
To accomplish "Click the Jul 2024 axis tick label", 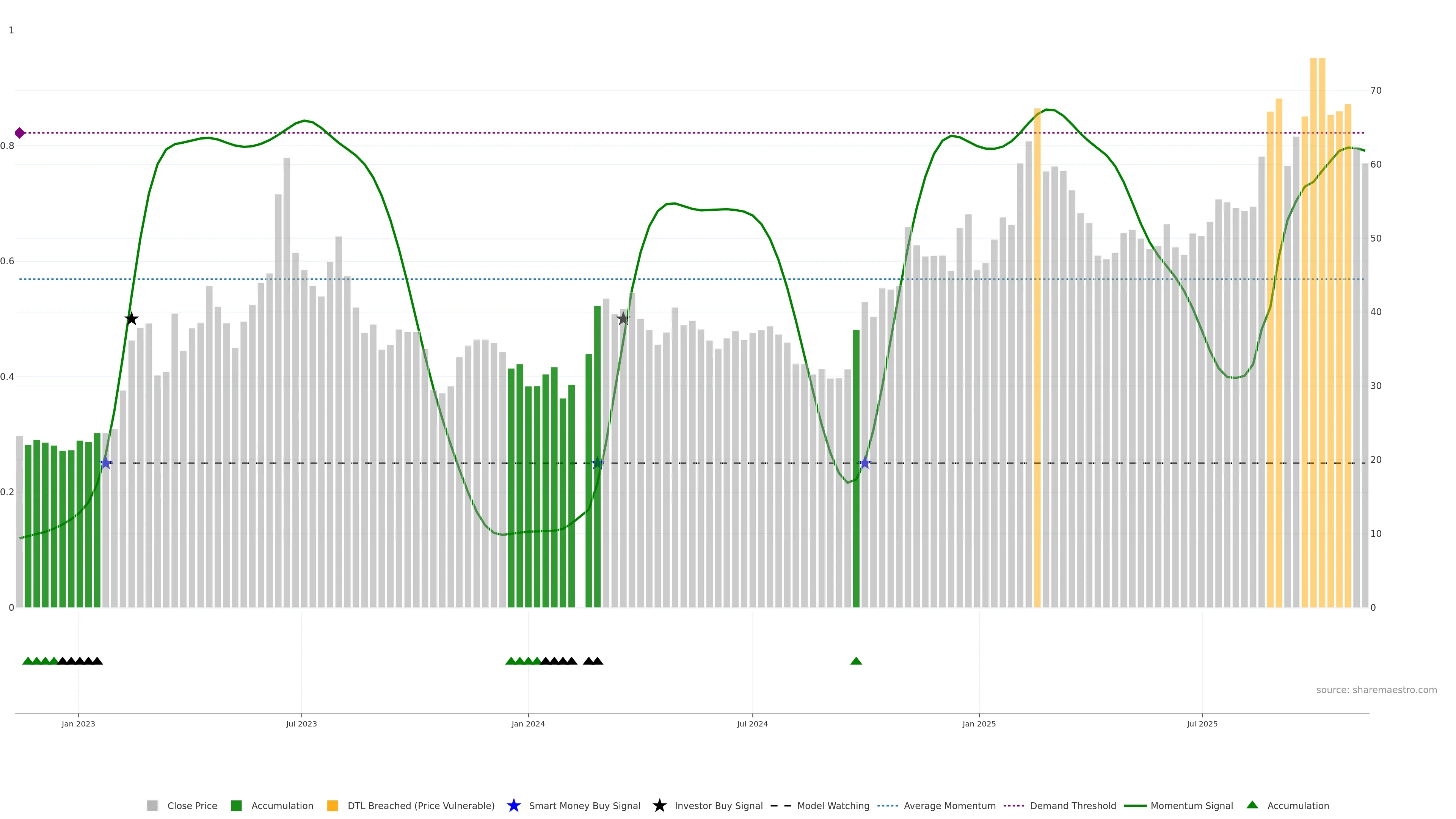I will click(752, 723).
